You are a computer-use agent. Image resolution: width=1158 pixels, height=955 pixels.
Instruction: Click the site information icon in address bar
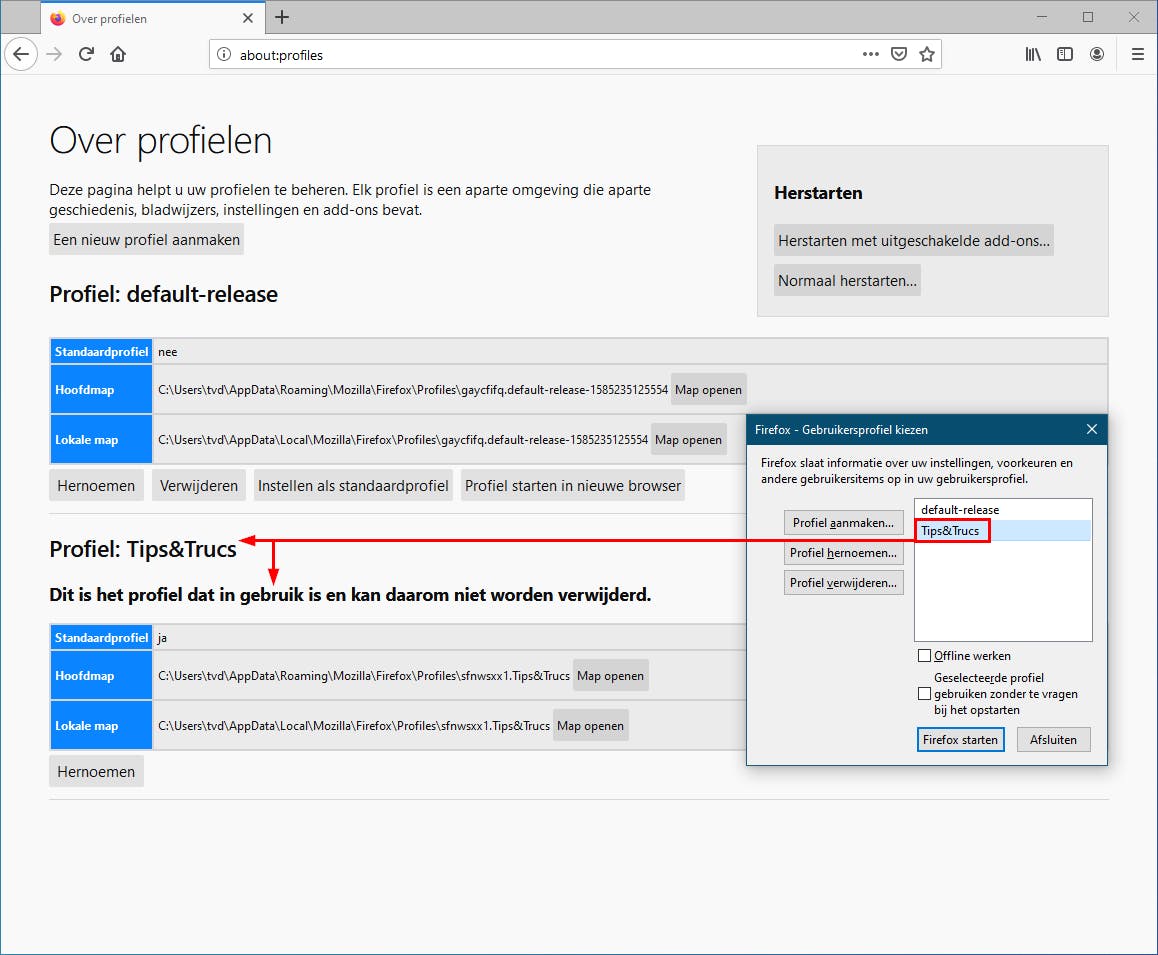(x=224, y=54)
